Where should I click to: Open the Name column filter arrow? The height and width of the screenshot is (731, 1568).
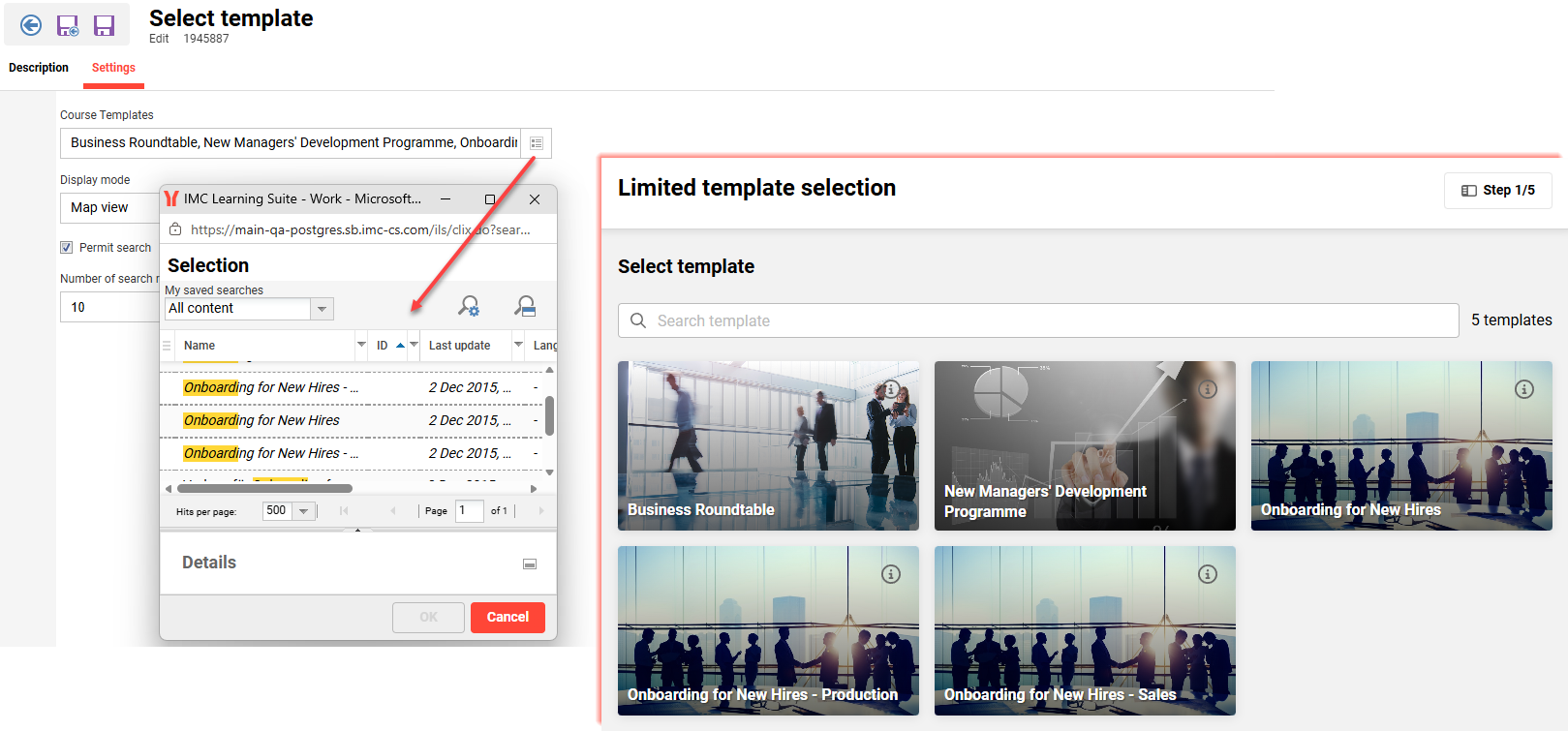click(361, 345)
